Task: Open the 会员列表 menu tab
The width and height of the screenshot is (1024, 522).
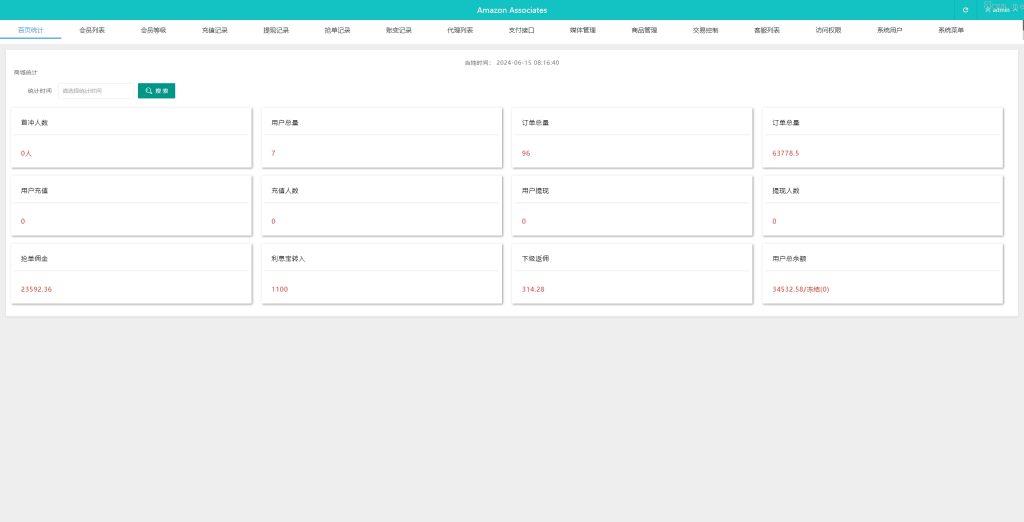Action: tap(92, 31)
